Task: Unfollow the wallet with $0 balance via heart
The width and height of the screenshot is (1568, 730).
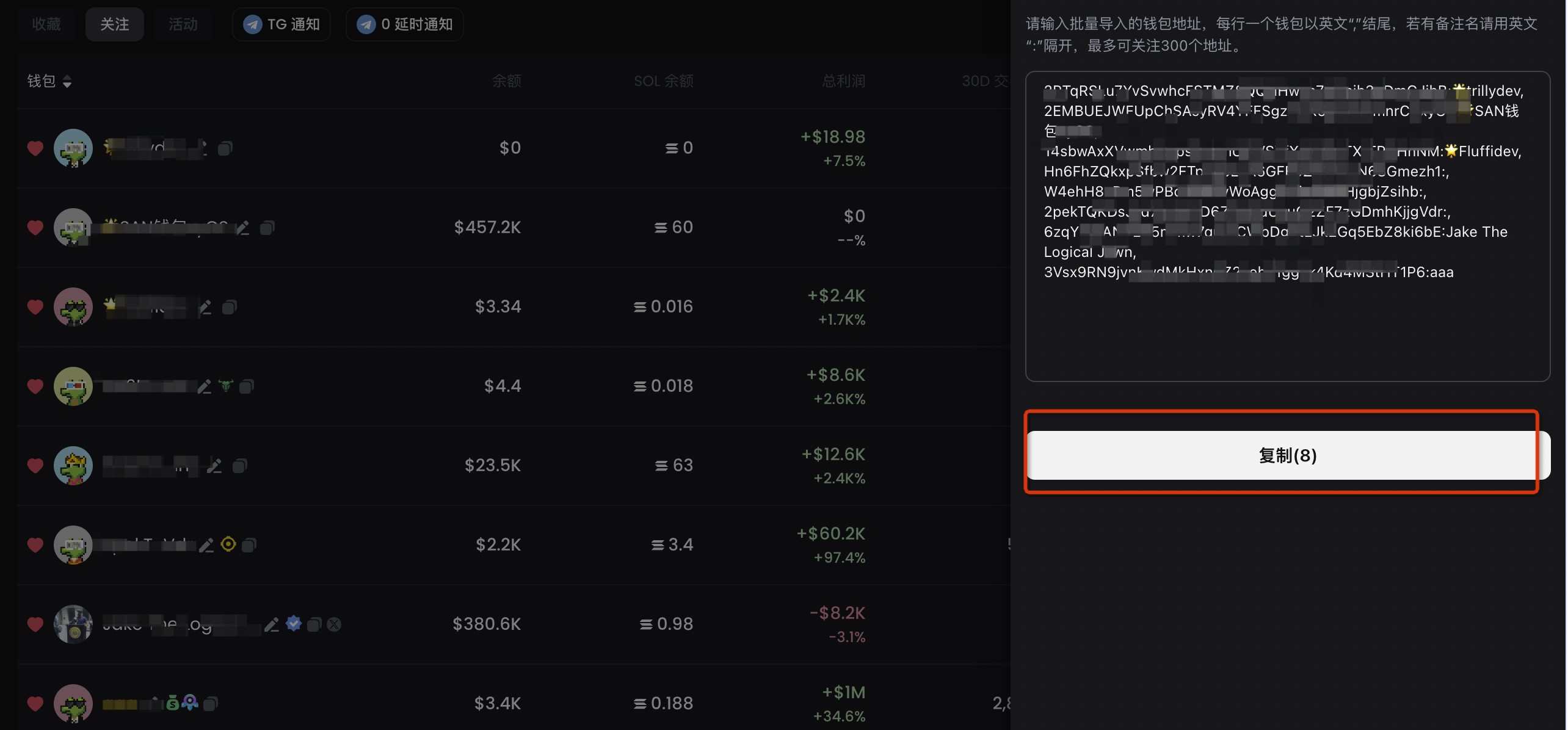Action: coord(35,148)
